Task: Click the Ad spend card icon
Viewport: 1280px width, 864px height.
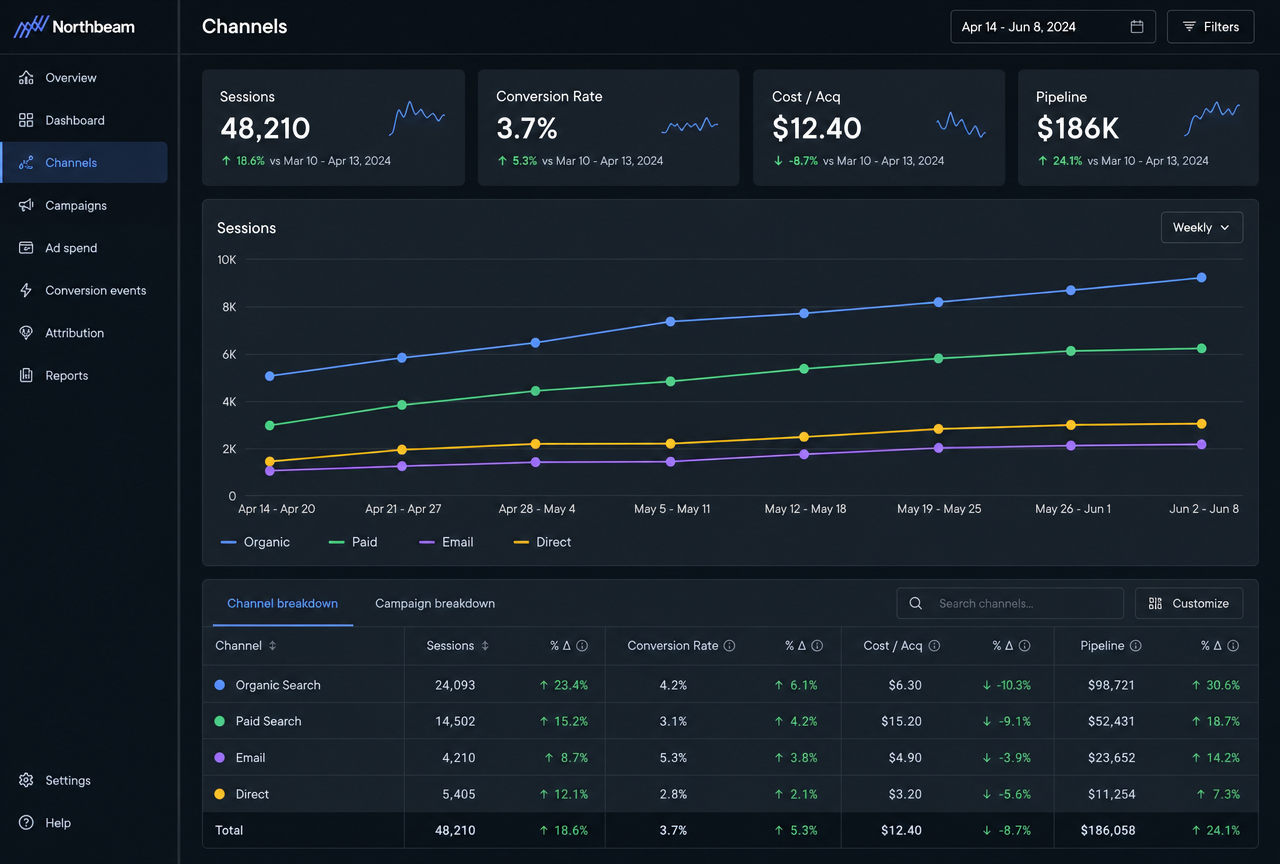Action: tap(26, 248)
